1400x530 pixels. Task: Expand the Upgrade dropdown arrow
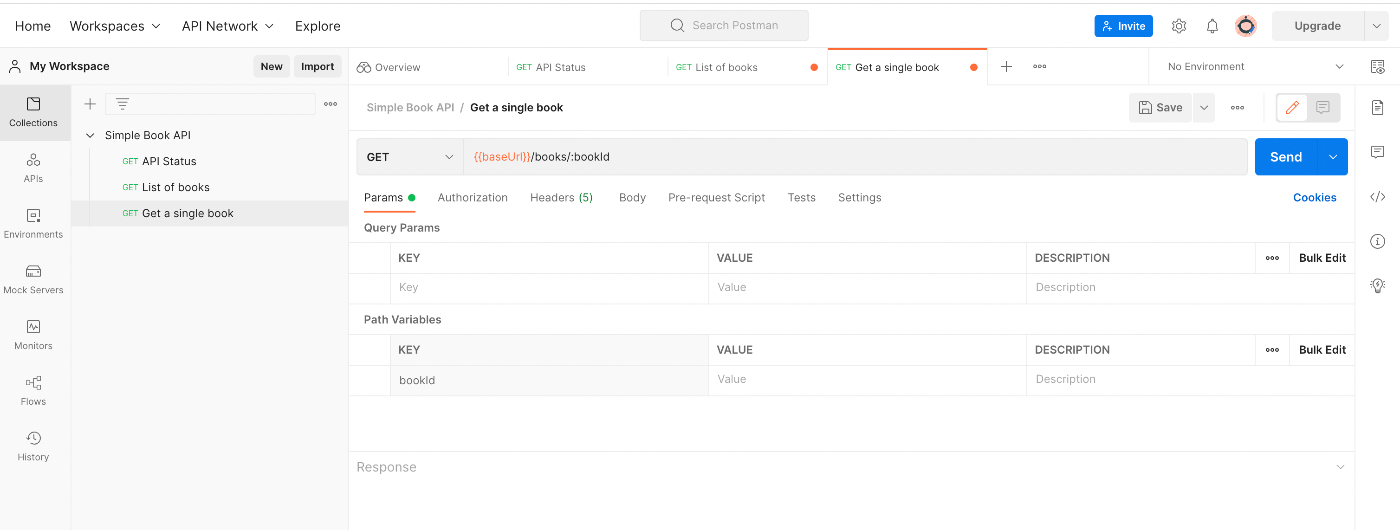coord(1377,26)
